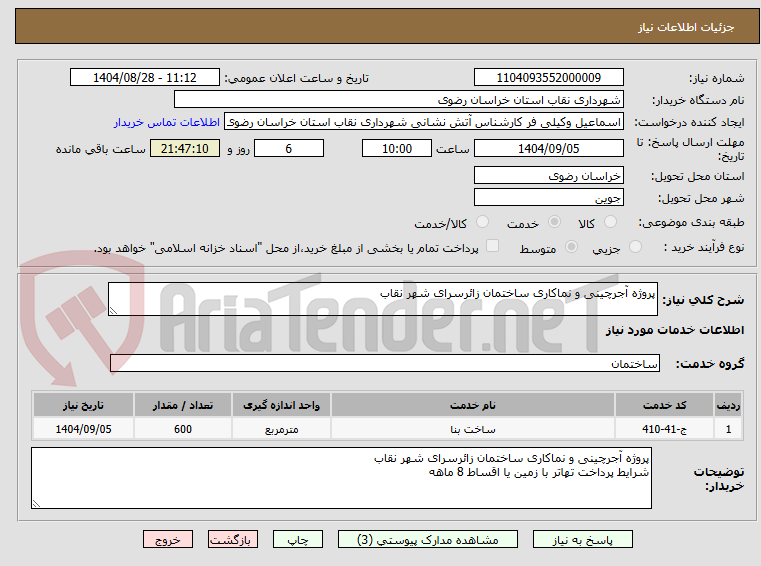Screen dimensions: 761x566
Task: Click the quantity cell 600
Action: click(183, 429)
